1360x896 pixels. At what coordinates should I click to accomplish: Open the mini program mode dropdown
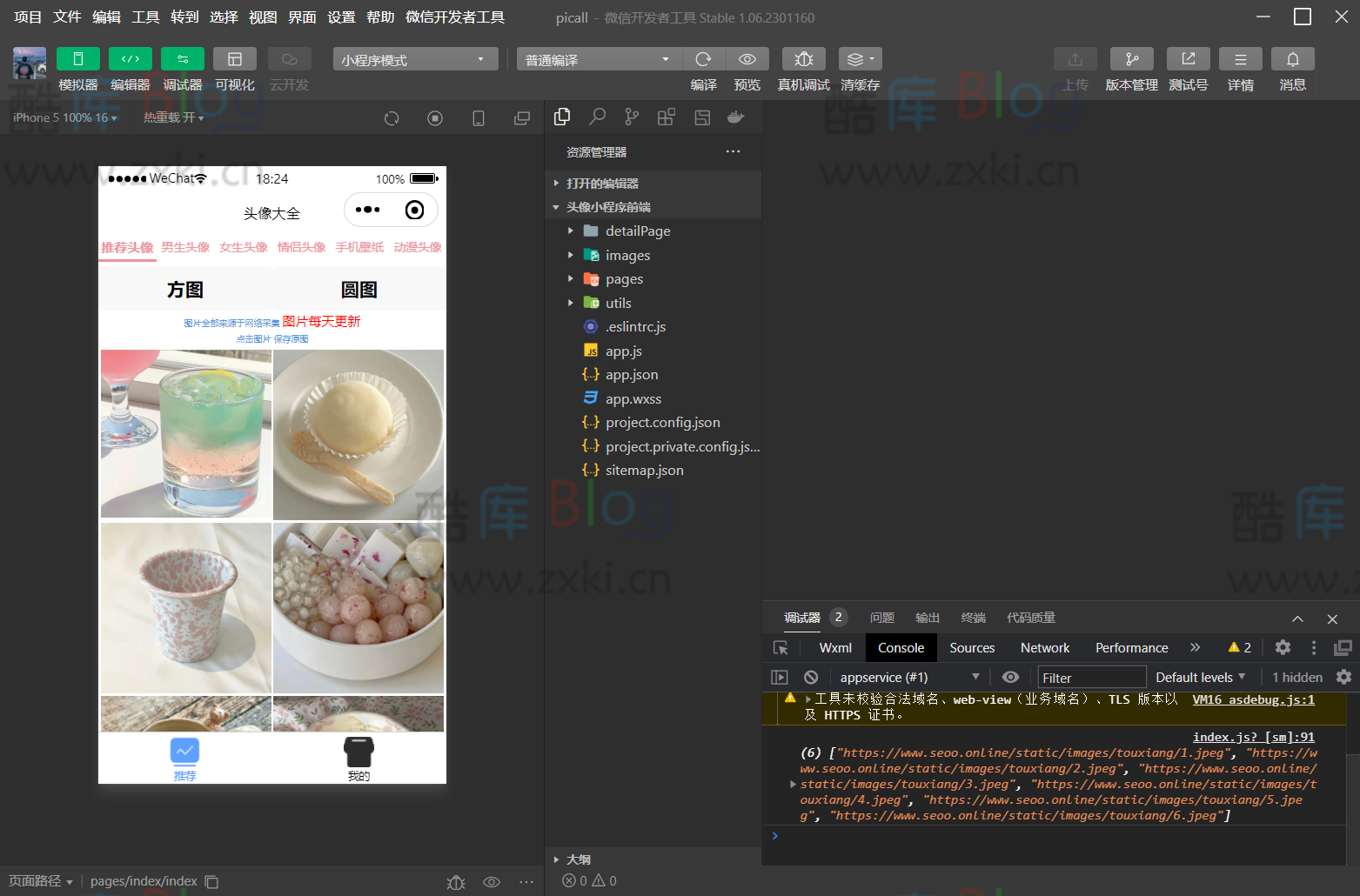(415, 59)
